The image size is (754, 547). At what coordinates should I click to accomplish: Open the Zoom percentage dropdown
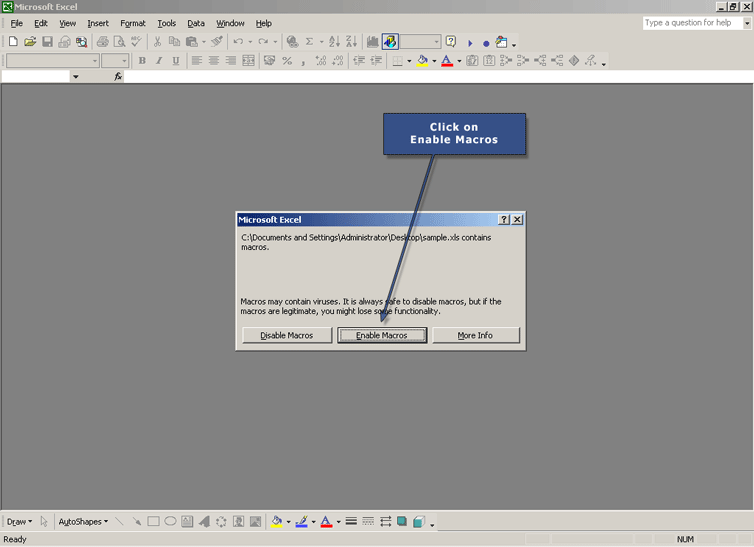[x=420, y=42]
